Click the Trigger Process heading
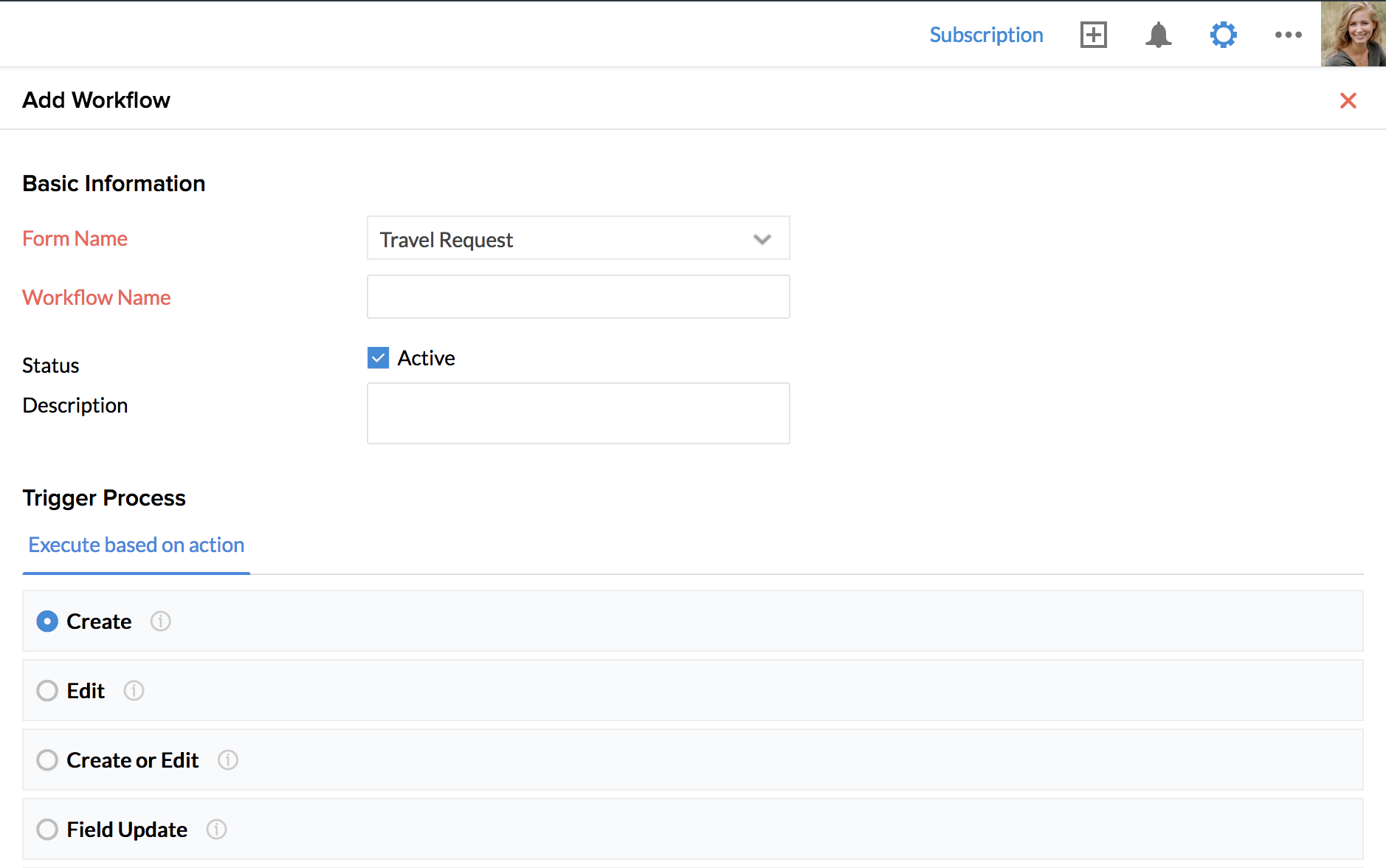 click(x=104, y=498)
